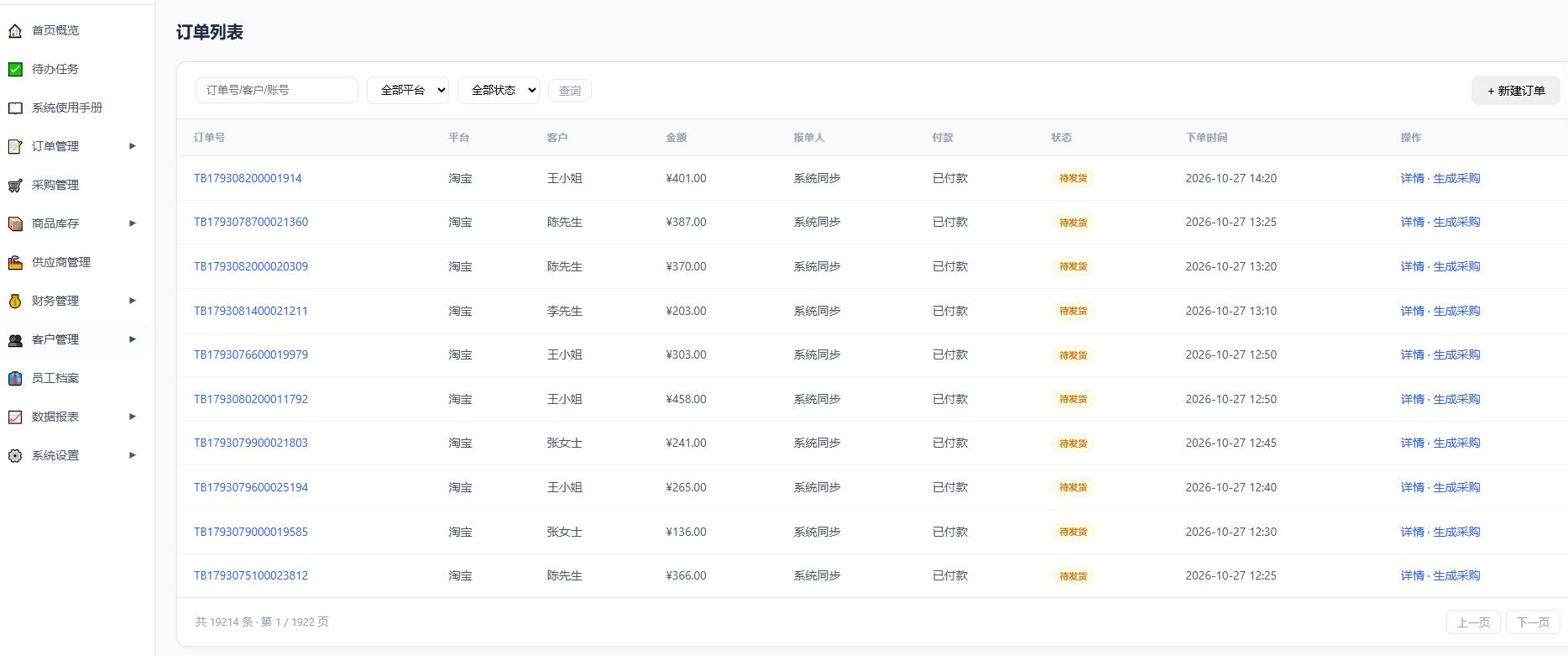Click 生成采购 for order TB1793079900021803
Viewport: 1568px width, 656px height.
pos(1456,443)
